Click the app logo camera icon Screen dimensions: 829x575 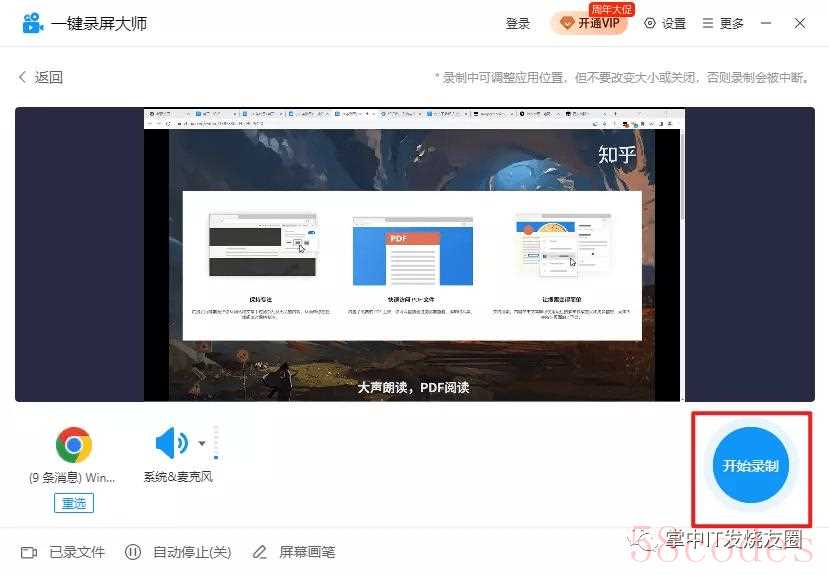click(32, 23)
